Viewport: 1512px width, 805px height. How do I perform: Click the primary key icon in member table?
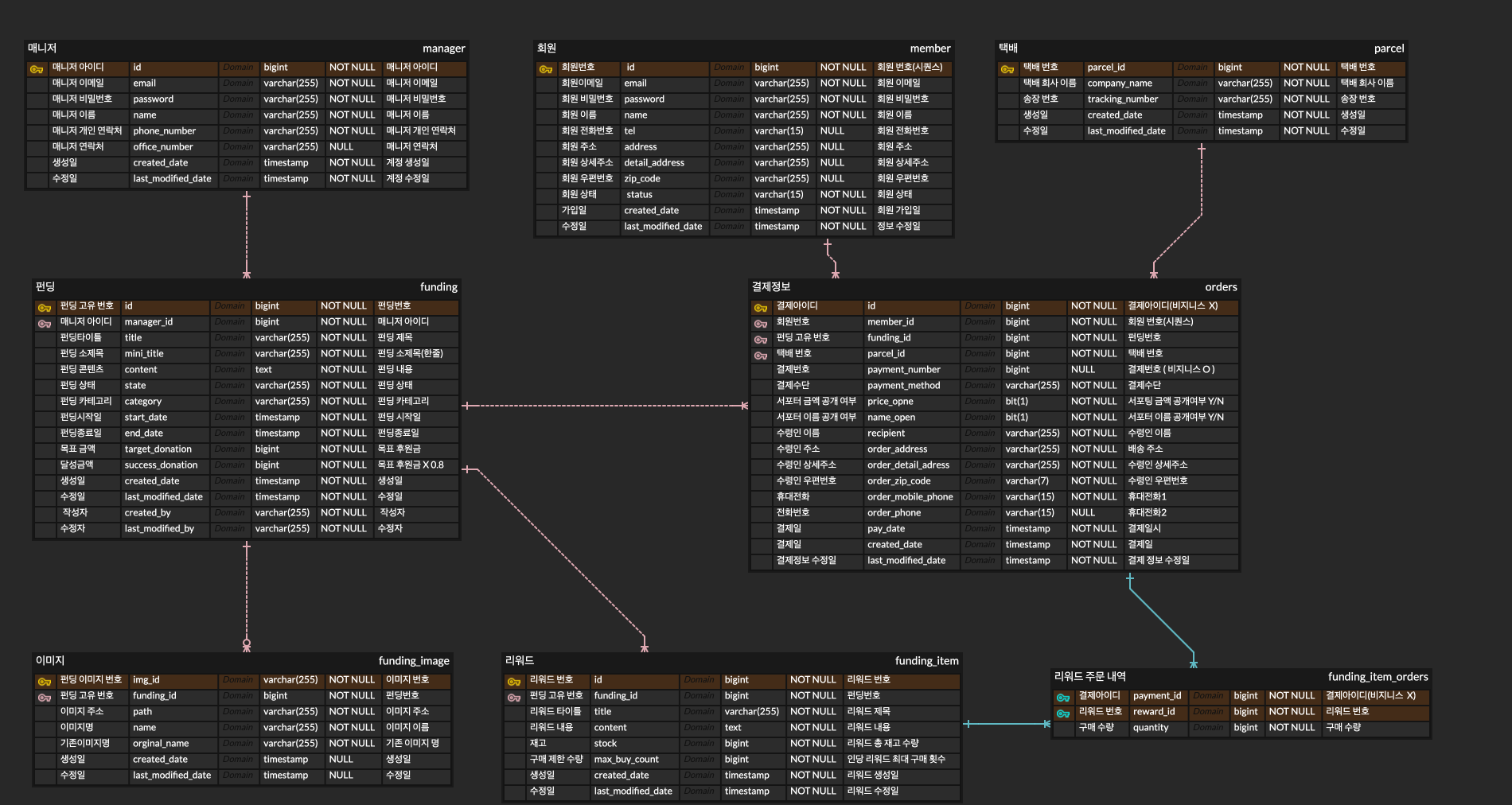546,69
